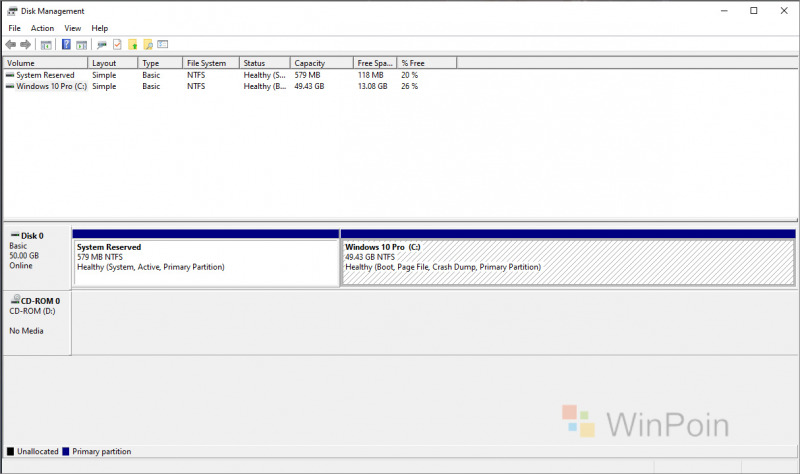Viewport: 800px width, 474px height.
Task: Click Simple layout in the Windows 10 Pro row
Action: tap(104, 86)
